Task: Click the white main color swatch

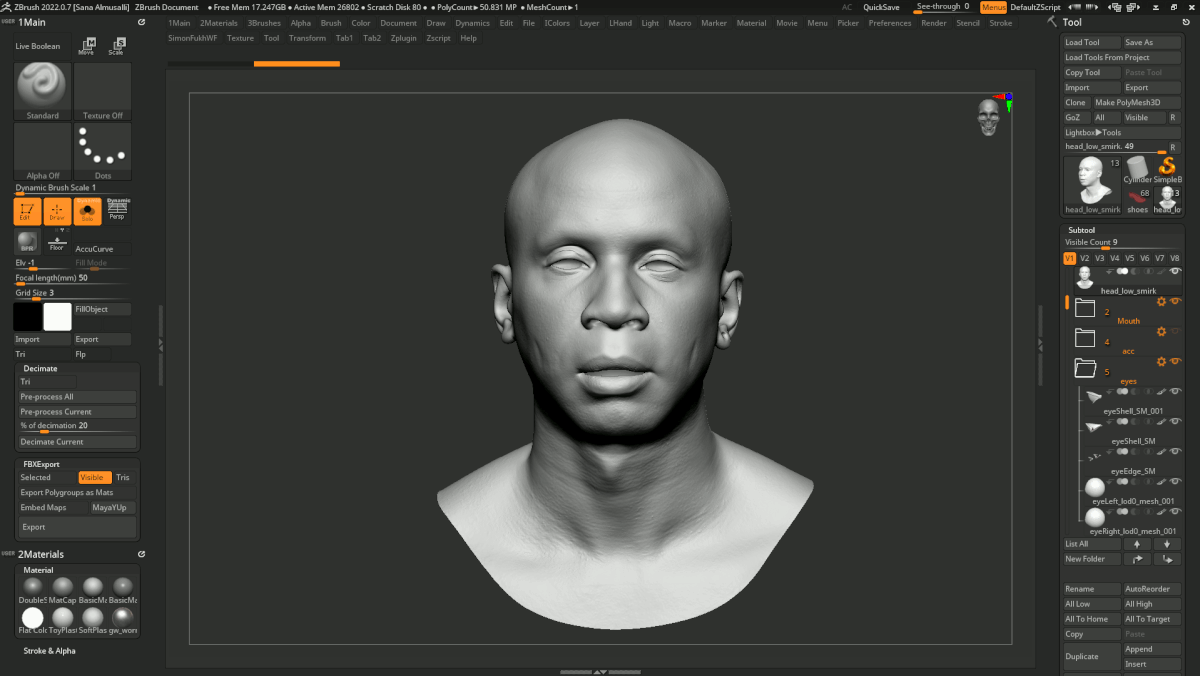Action: click(57, 317)
